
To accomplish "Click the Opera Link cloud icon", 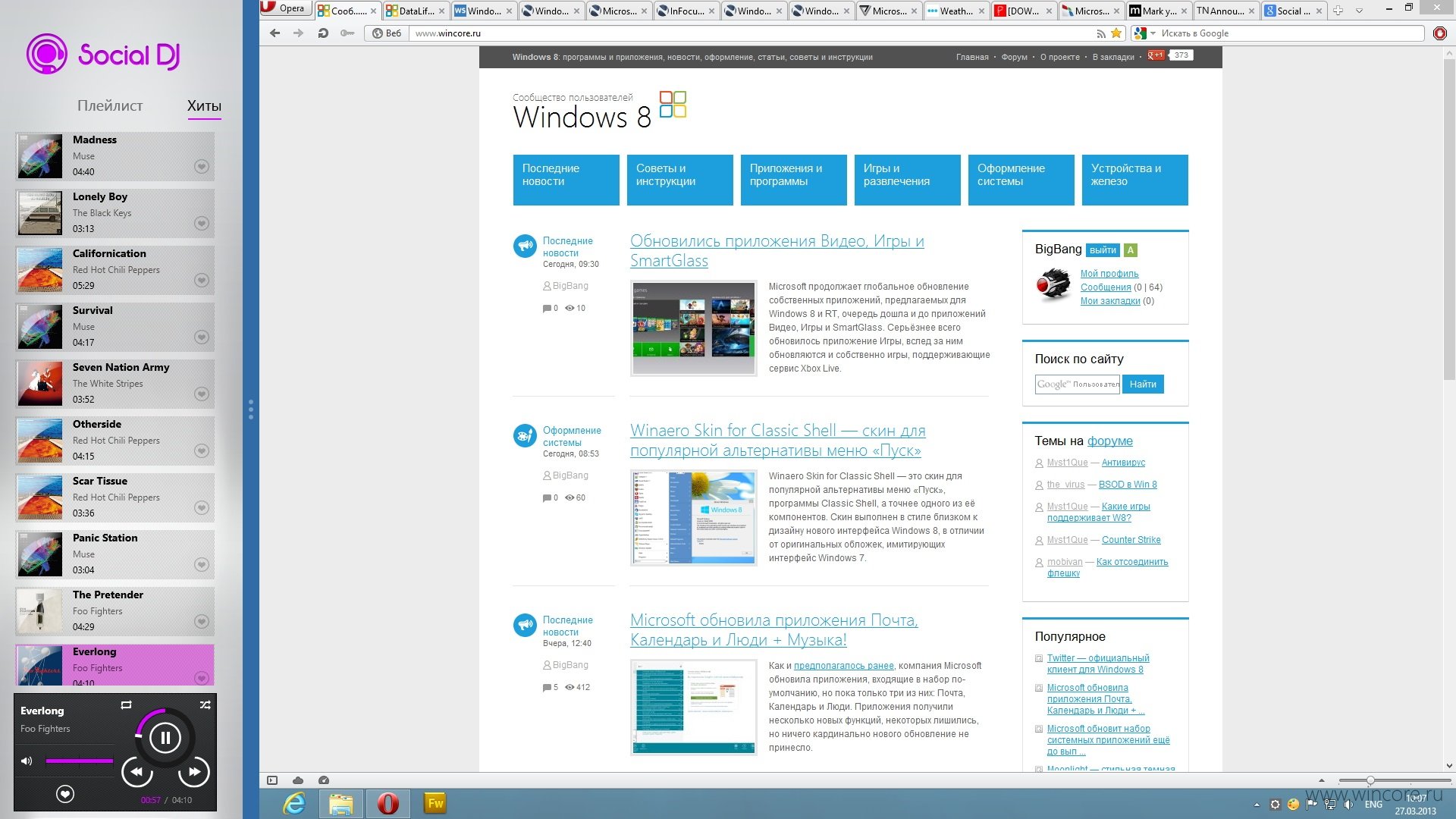I will (298, 780).
